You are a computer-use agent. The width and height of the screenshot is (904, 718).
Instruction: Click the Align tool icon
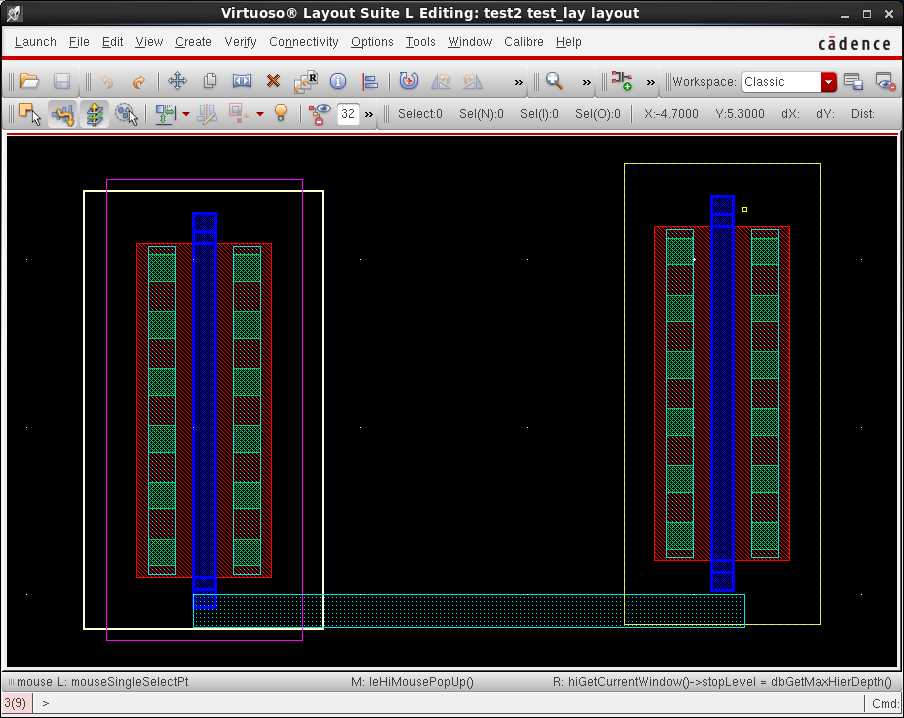370,82
